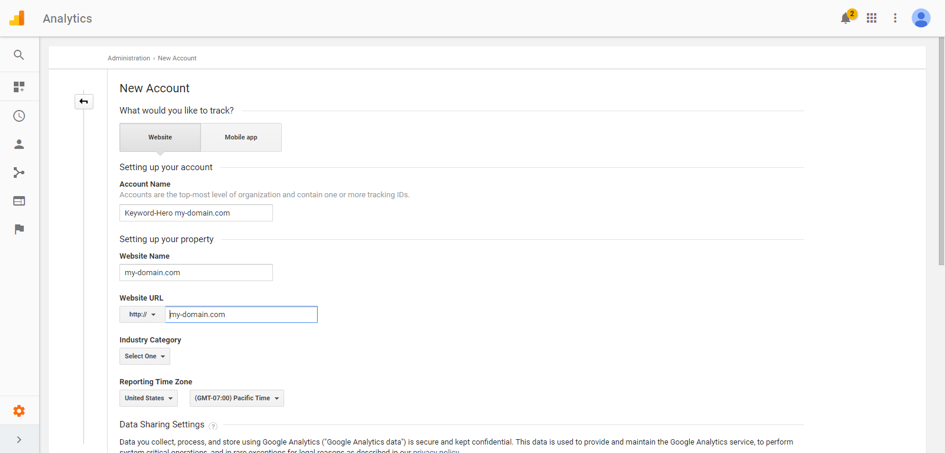Open Behavior window icon in sidebar
Screen dimensions: 945x453
tap(19, 201)
